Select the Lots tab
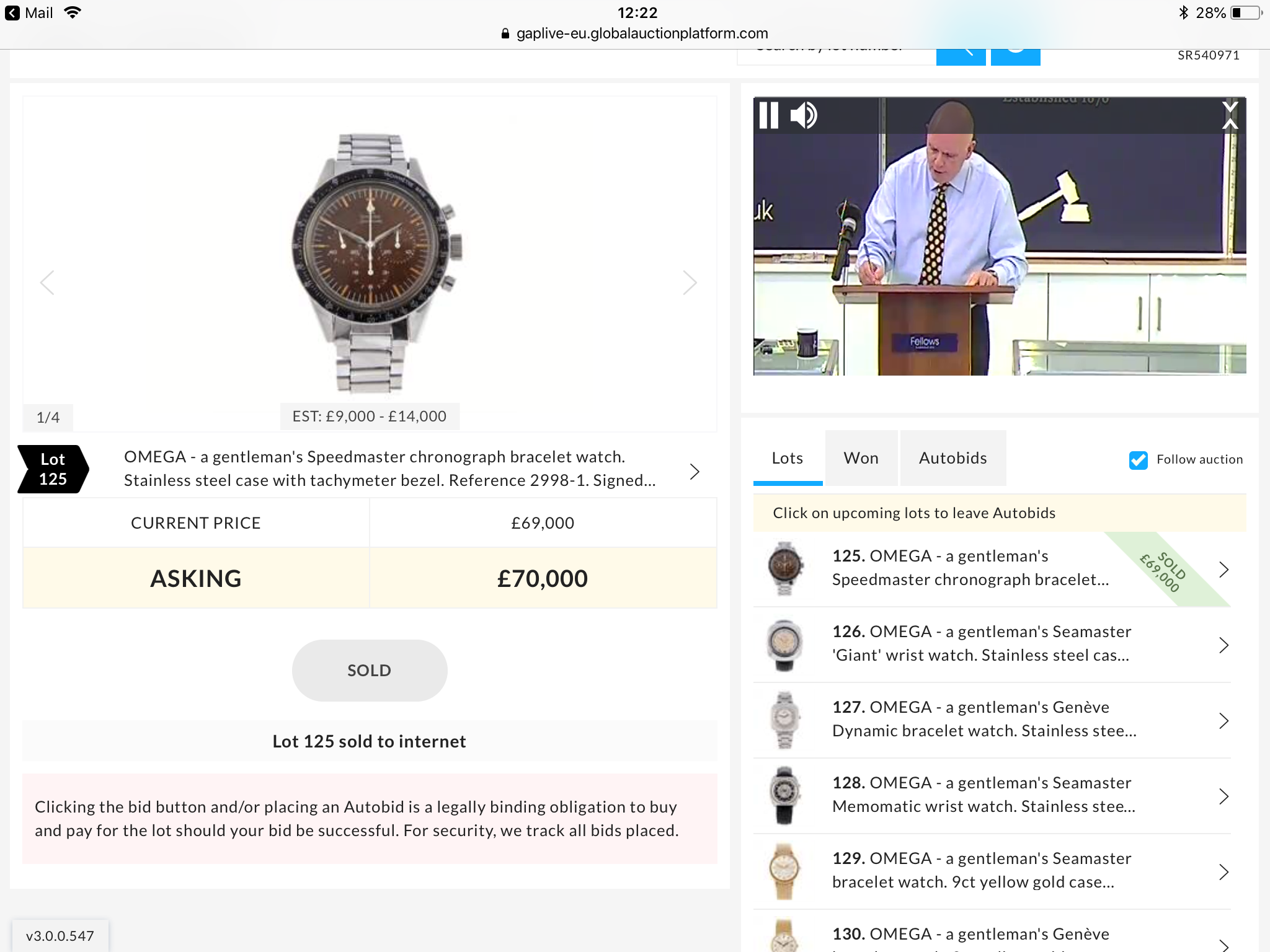Image resolution: width=1270 pixels, height=952 pixels. [x=788, y=458]
